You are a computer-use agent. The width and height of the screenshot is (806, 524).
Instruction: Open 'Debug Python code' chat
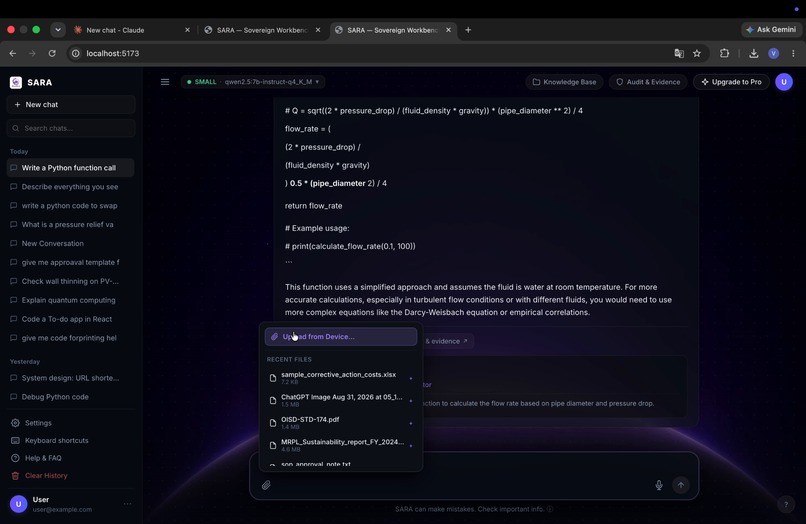[71, 397]
